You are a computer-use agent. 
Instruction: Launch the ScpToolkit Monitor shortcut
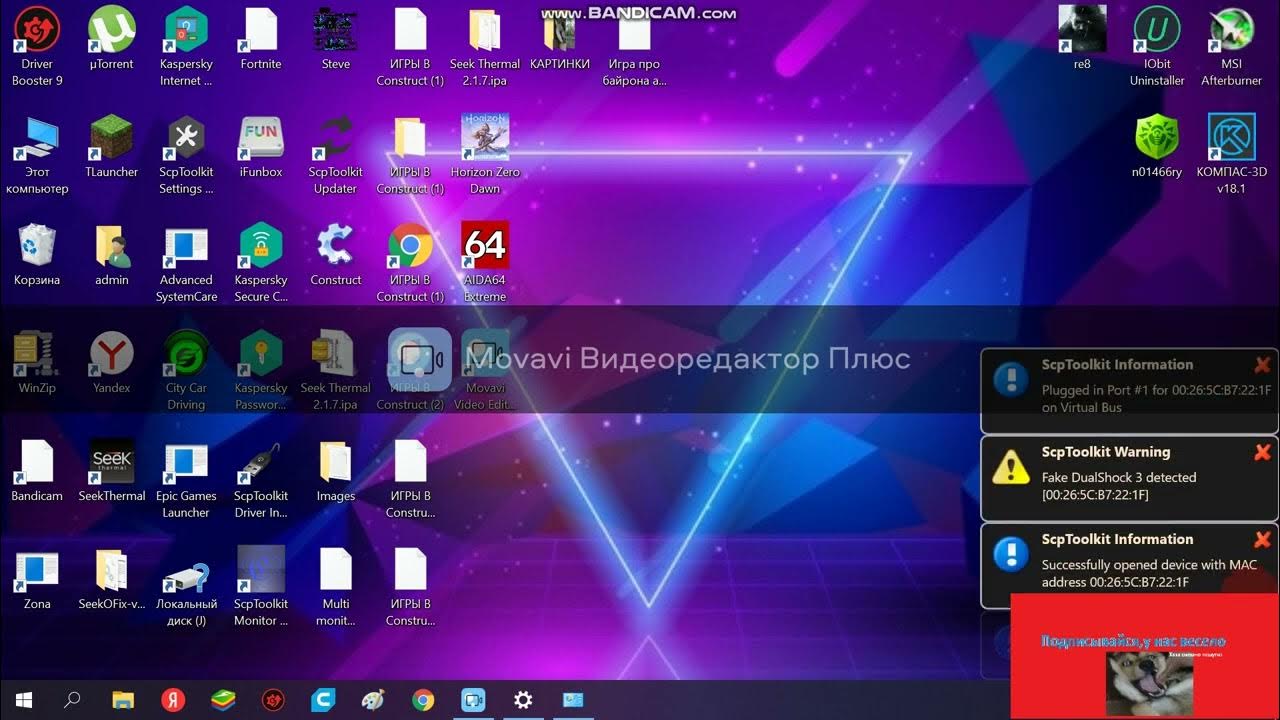pos(261,570)
